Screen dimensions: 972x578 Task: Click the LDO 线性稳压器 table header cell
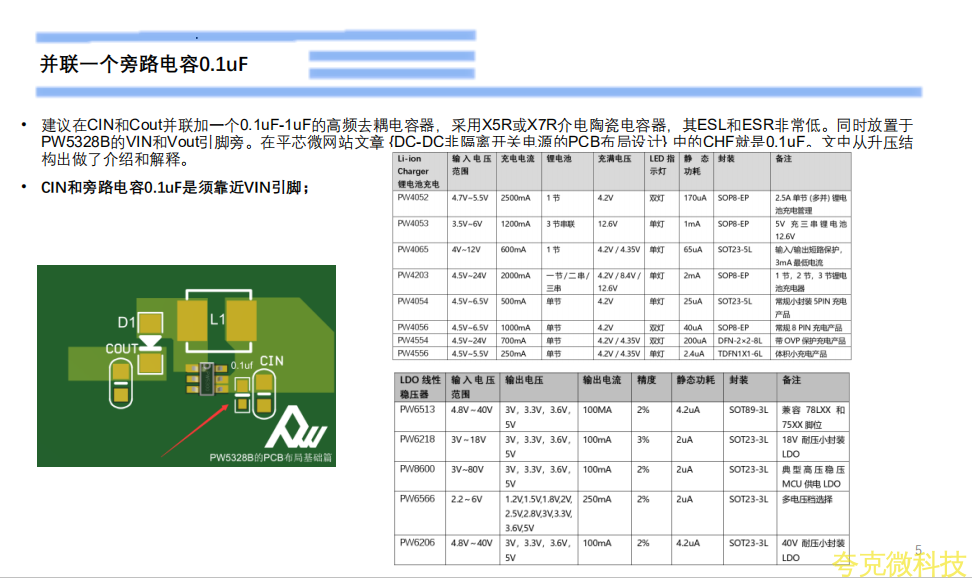tap(420, 386)
